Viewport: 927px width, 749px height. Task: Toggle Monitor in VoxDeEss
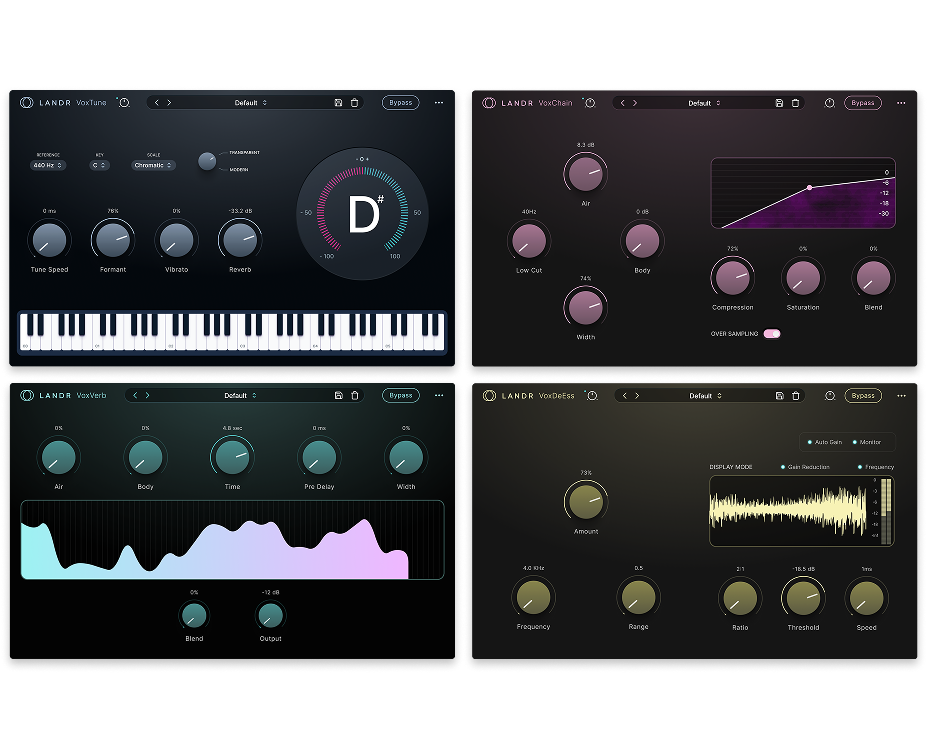tap(867, 442)
